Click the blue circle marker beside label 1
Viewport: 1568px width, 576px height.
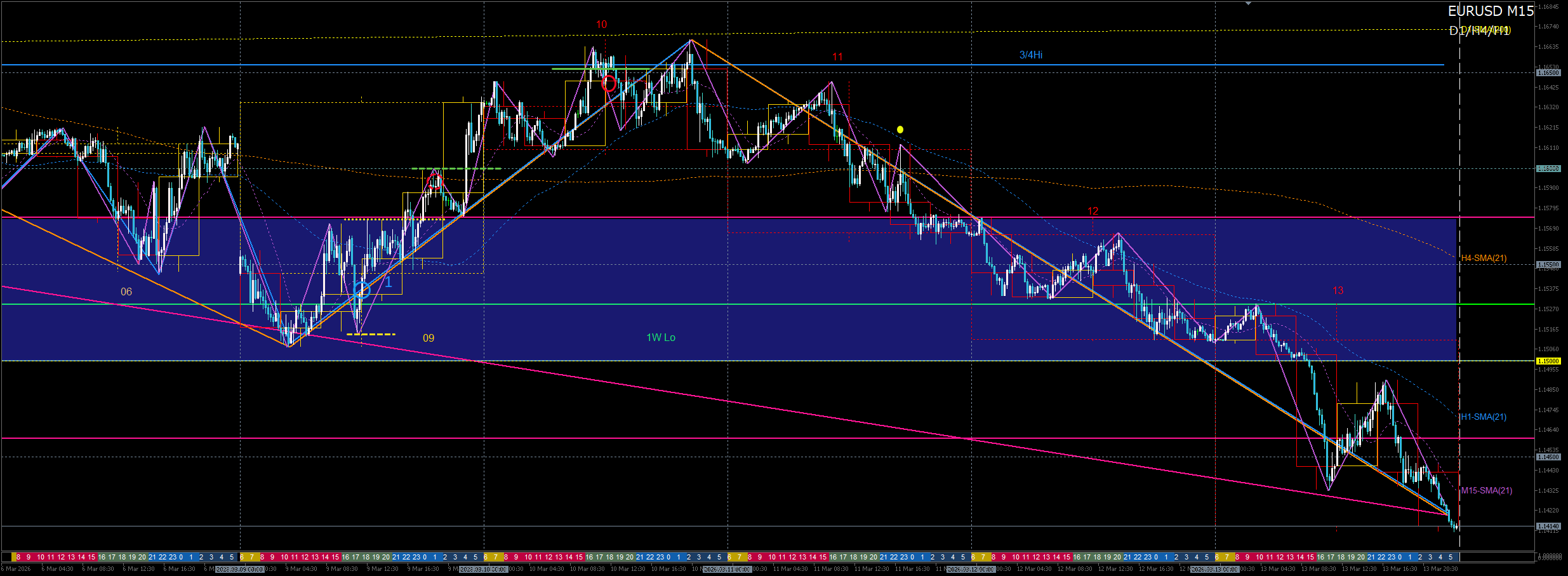tap(362, 290)
